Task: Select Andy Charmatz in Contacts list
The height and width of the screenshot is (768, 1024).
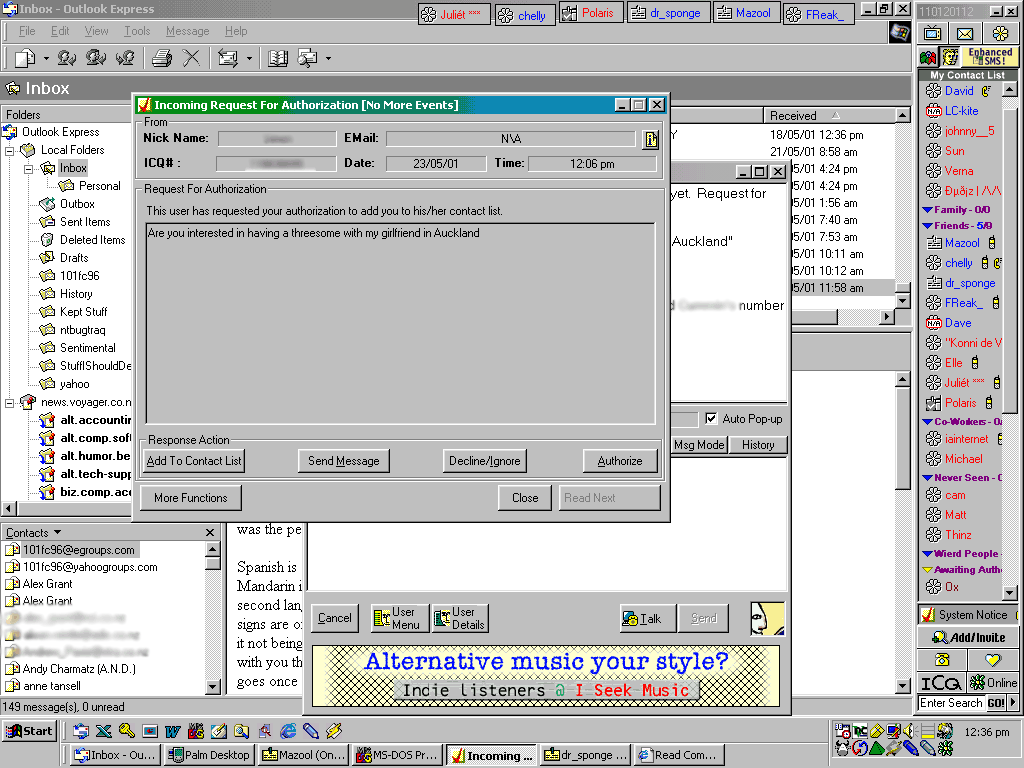Action: (79, 669)
